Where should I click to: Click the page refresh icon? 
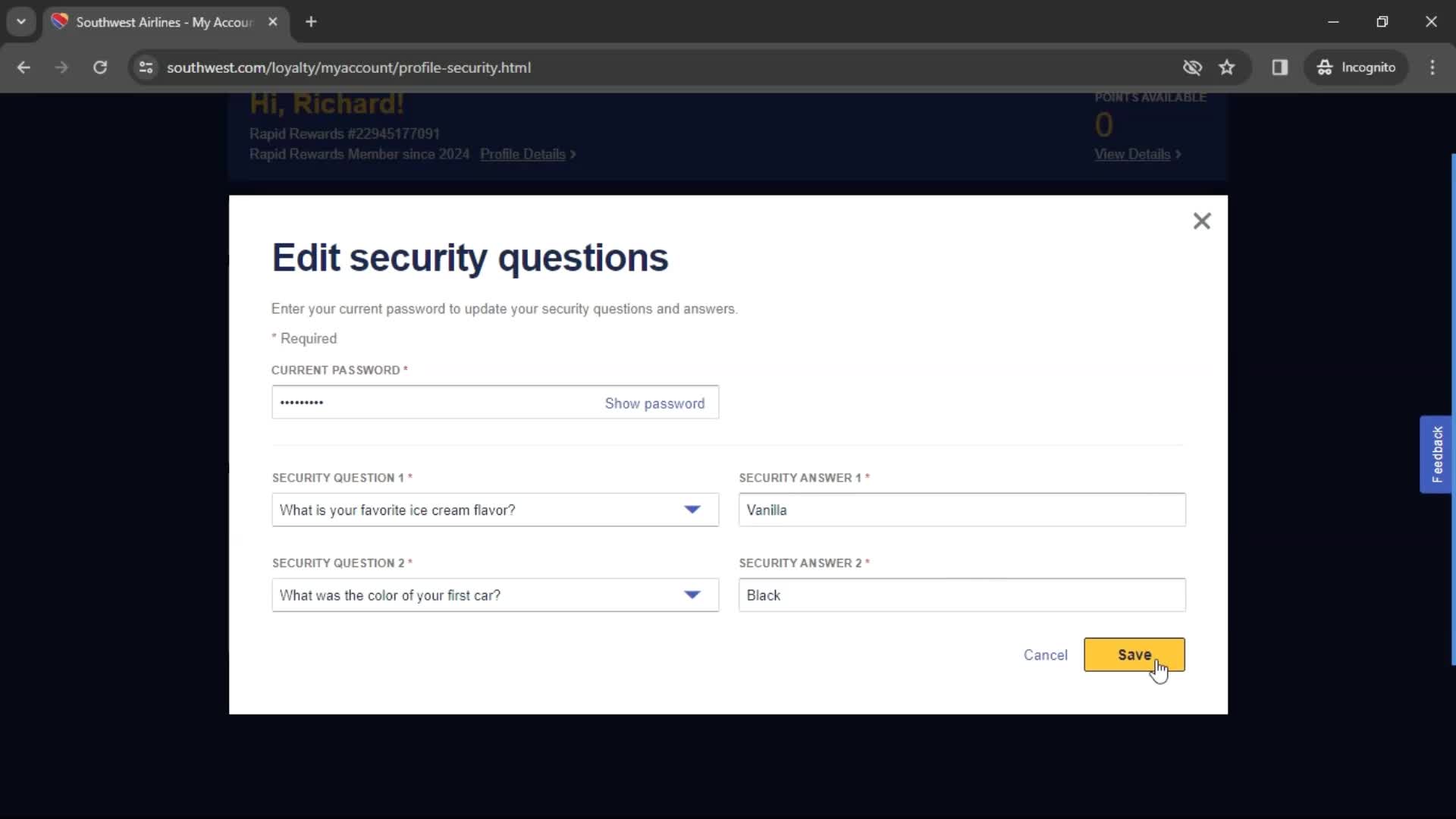pos(99,67)
